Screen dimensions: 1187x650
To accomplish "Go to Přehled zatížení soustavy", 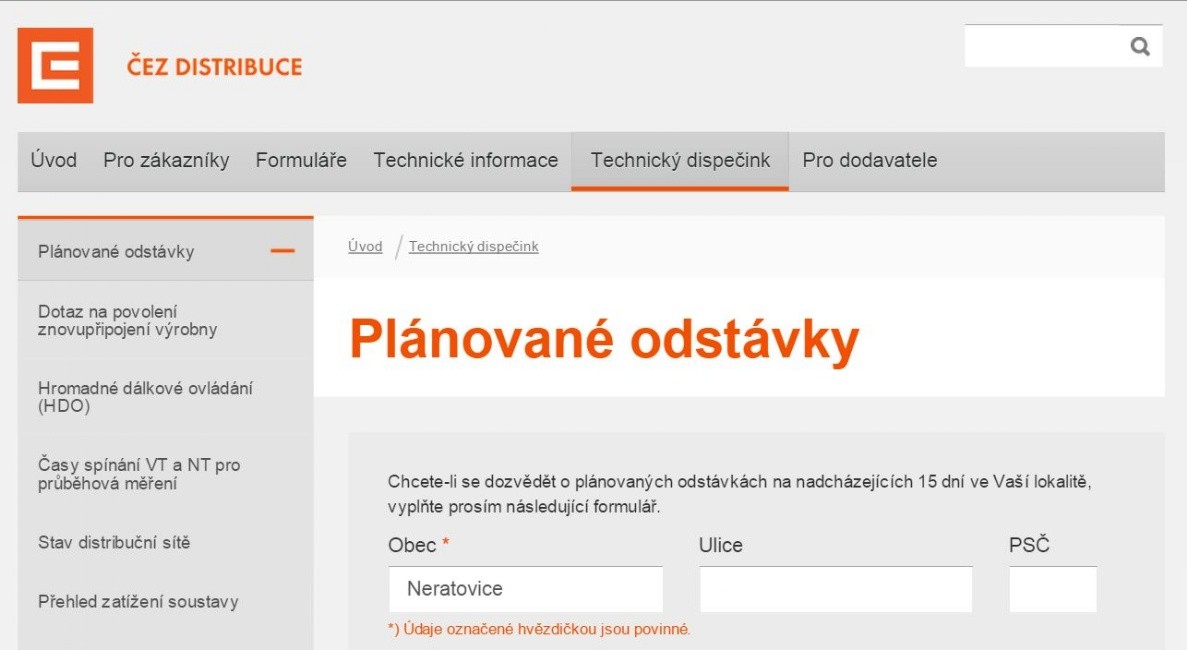I will [x=137, y=602].
